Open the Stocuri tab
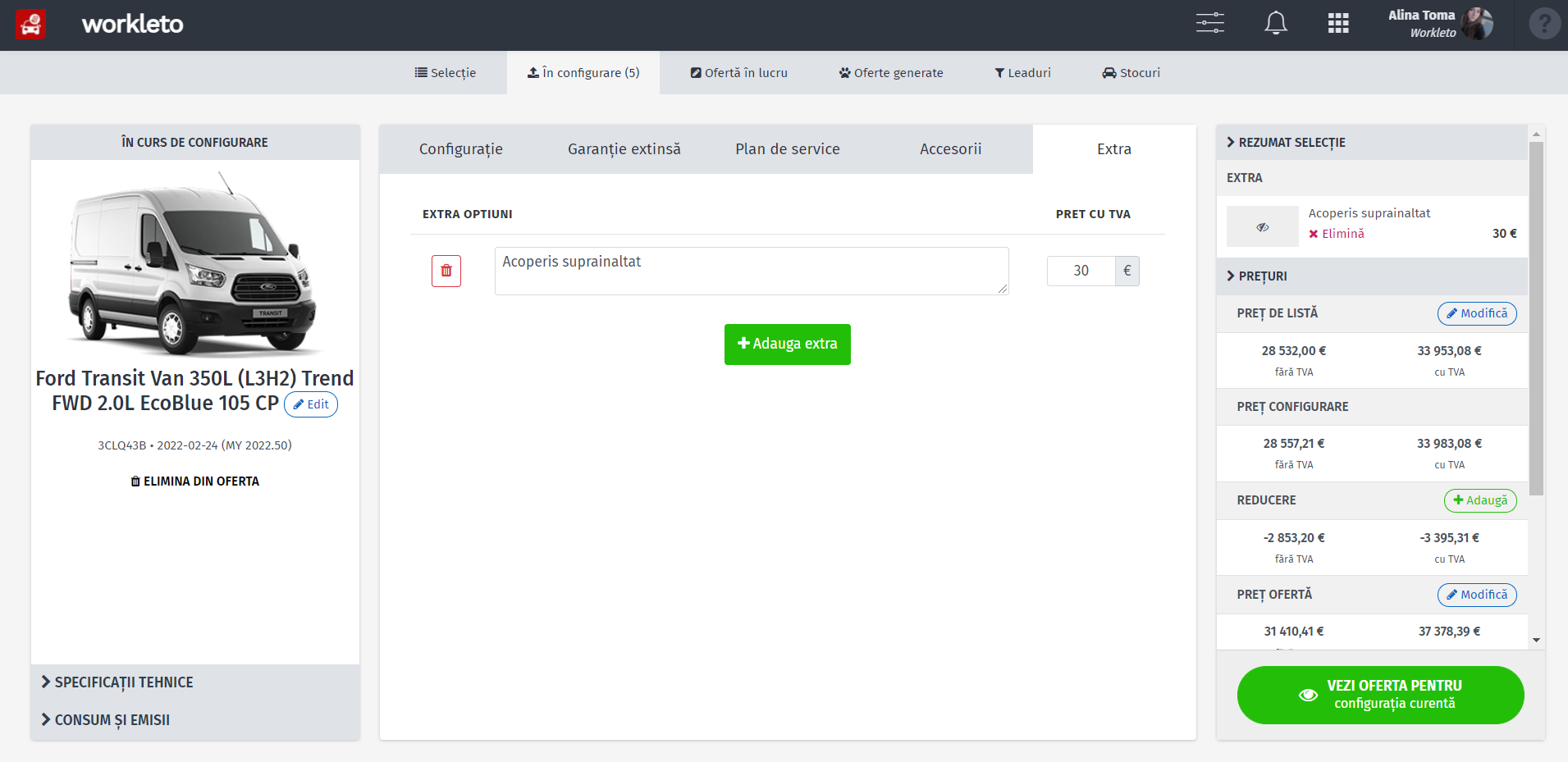Screen dimensions: 1568x762 coord(1131,73)
